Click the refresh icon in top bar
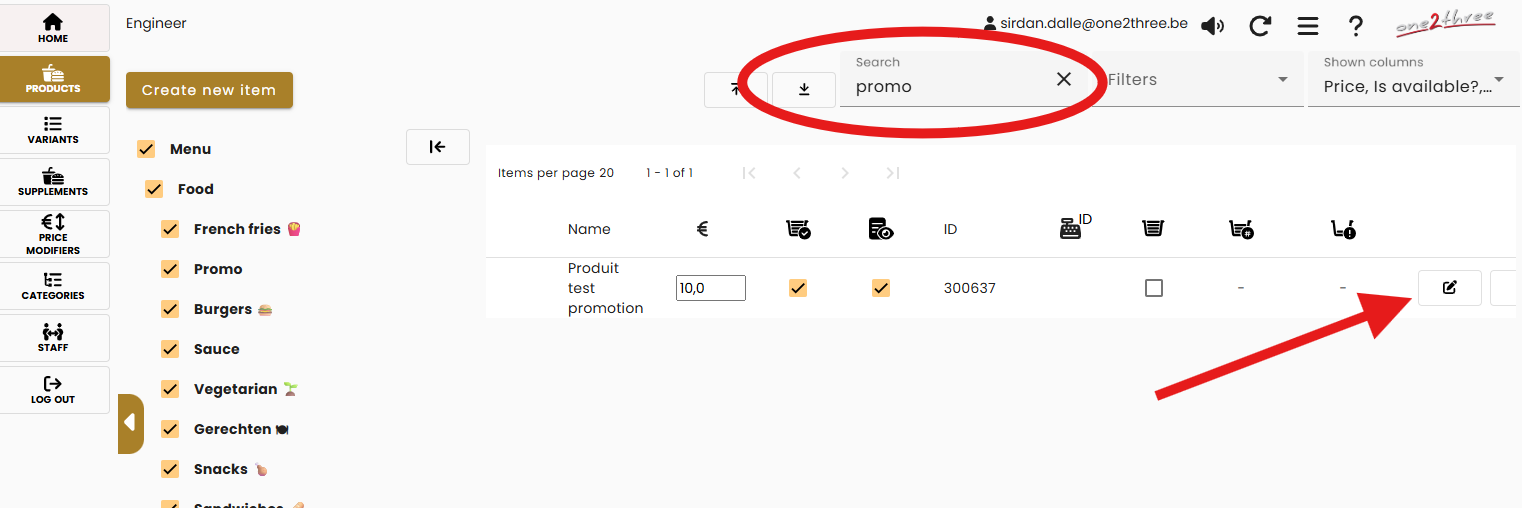This screenshot has width=1522, height=508. tap(1260, 26)
